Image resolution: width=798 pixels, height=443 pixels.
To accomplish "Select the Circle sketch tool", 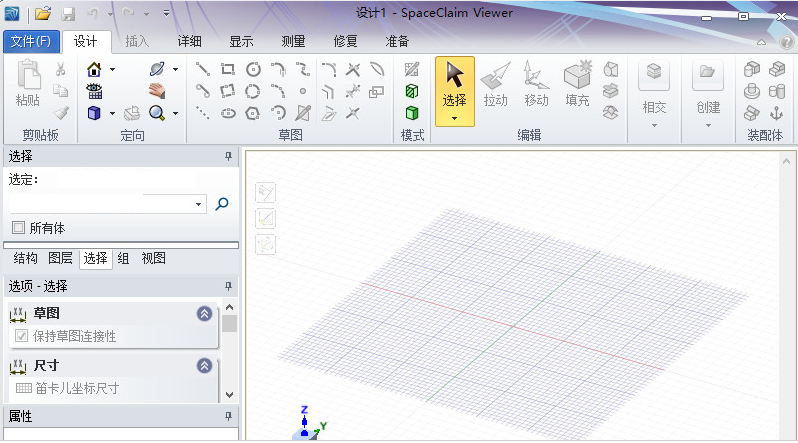I will (253, 69).
